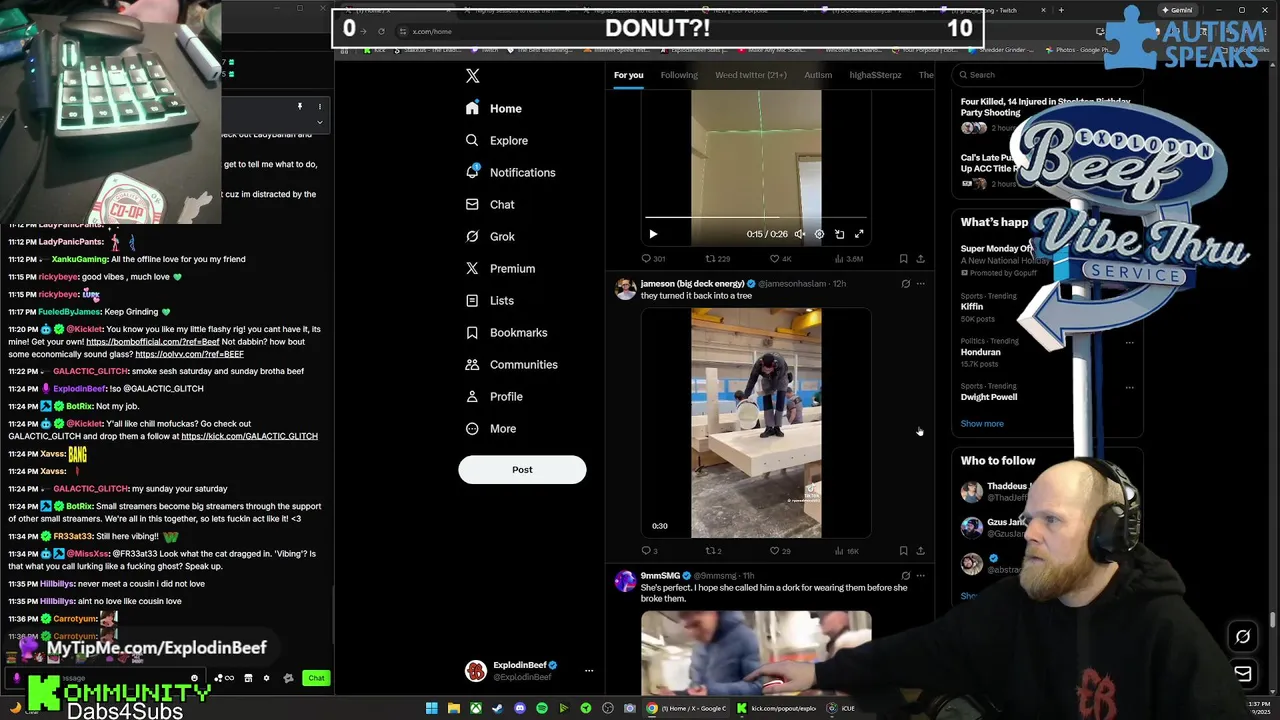The width and height of the screenshot is (1280, 720).
Task: Switch to the For you tab
Action: 628,75
